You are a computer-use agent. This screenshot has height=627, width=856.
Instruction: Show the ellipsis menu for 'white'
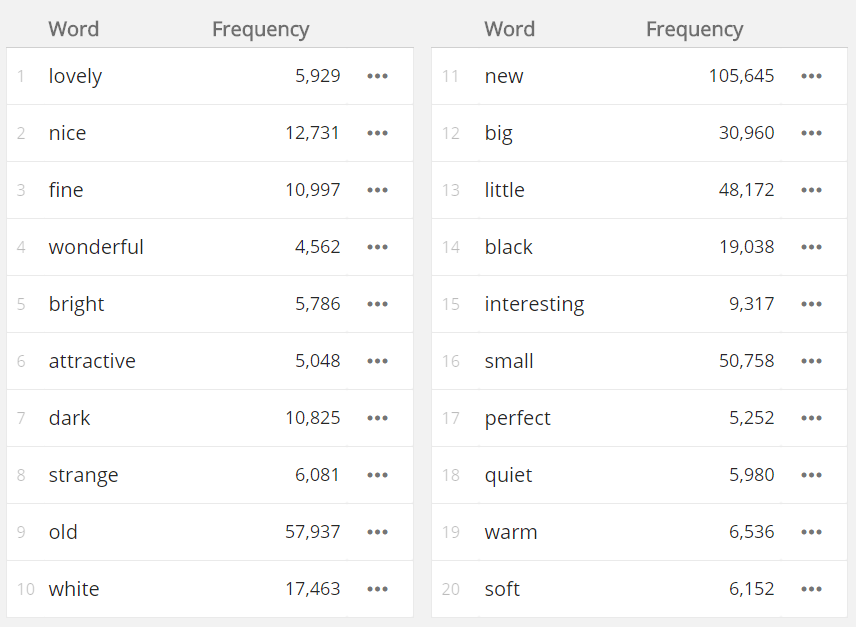coord(377,589)
